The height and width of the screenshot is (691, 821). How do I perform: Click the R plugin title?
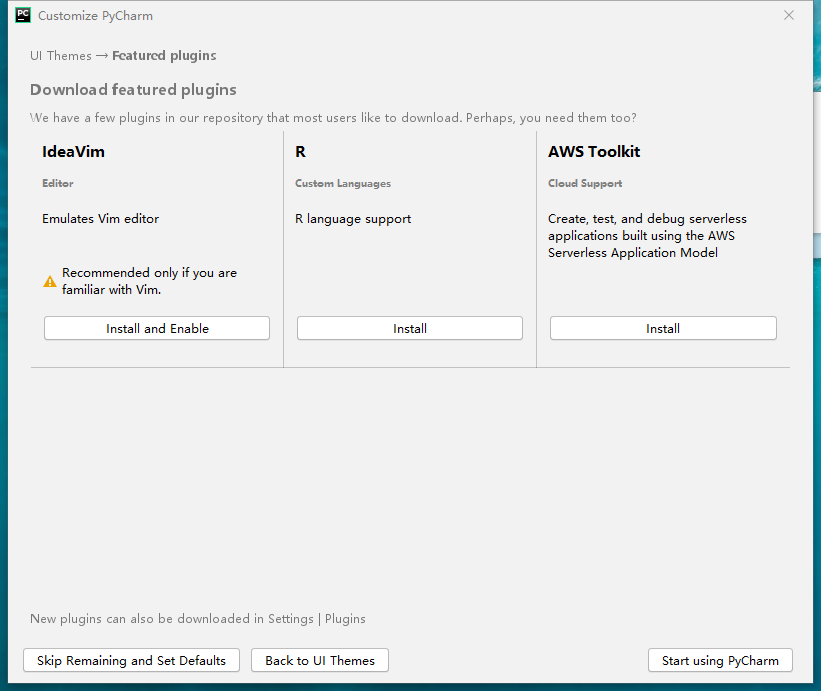(x=301, y=151)
